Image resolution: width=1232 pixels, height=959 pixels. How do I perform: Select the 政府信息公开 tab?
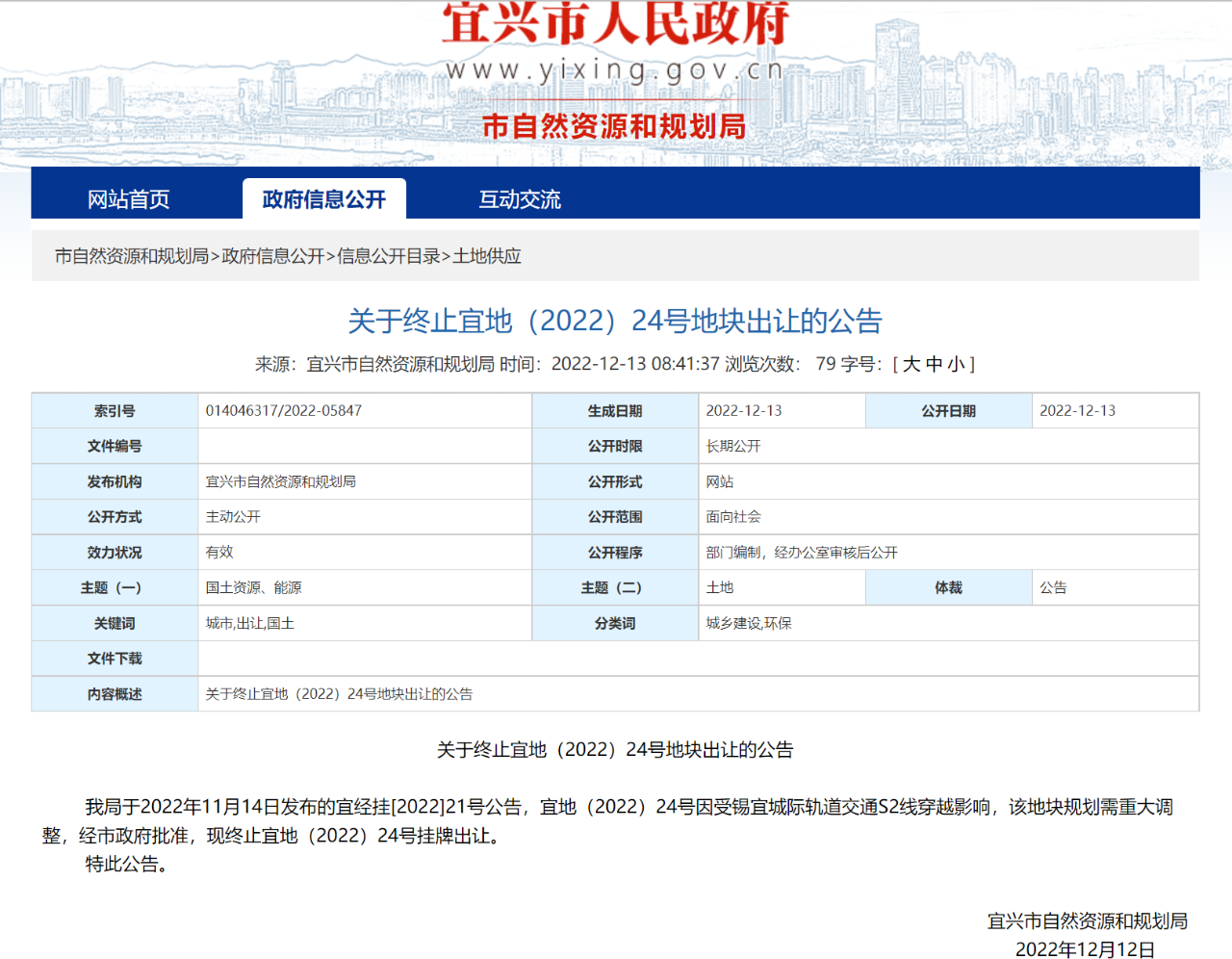click(324, 198)
